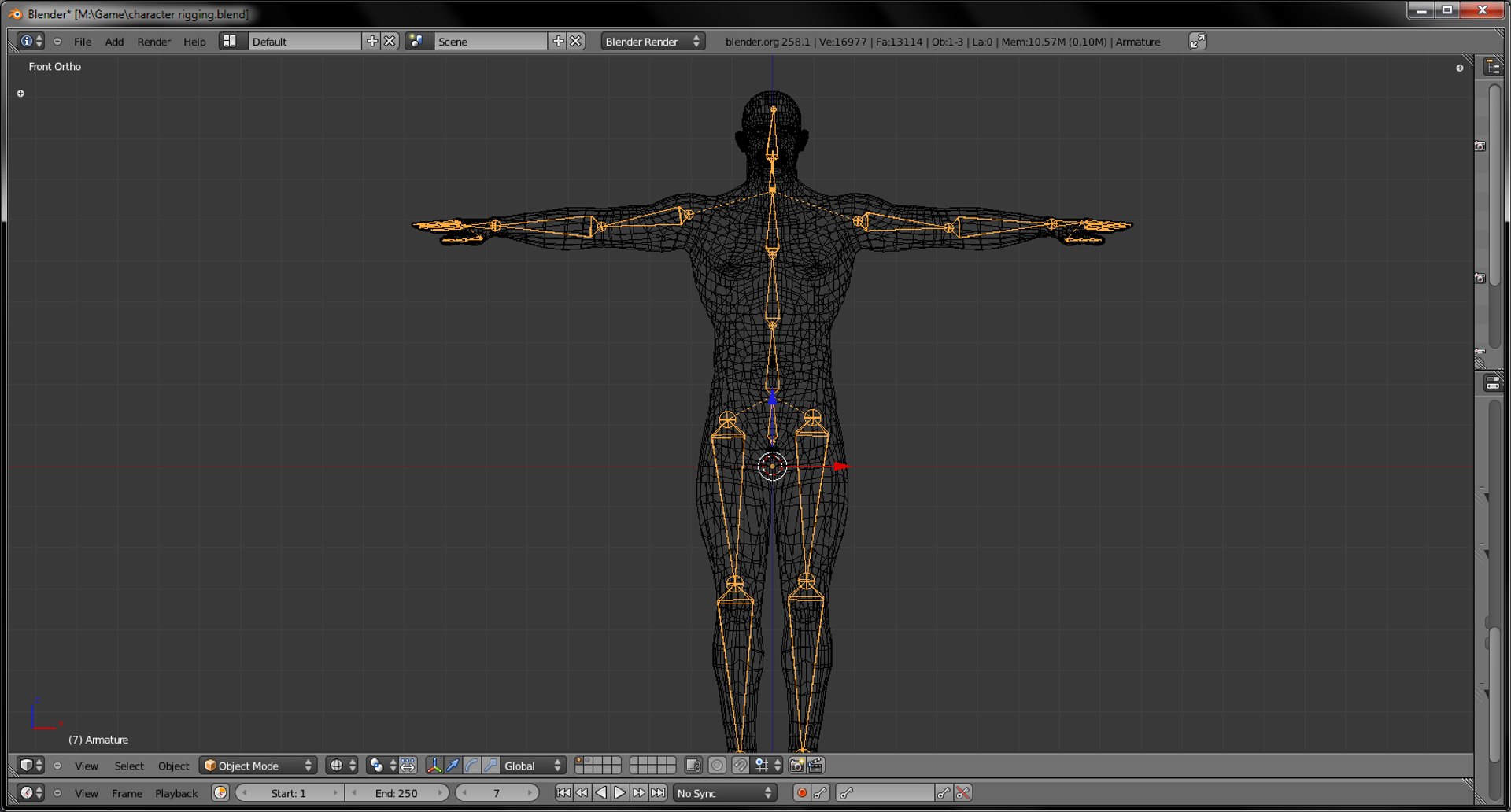Open the Select menu in the 3D view header

point(129,766)
